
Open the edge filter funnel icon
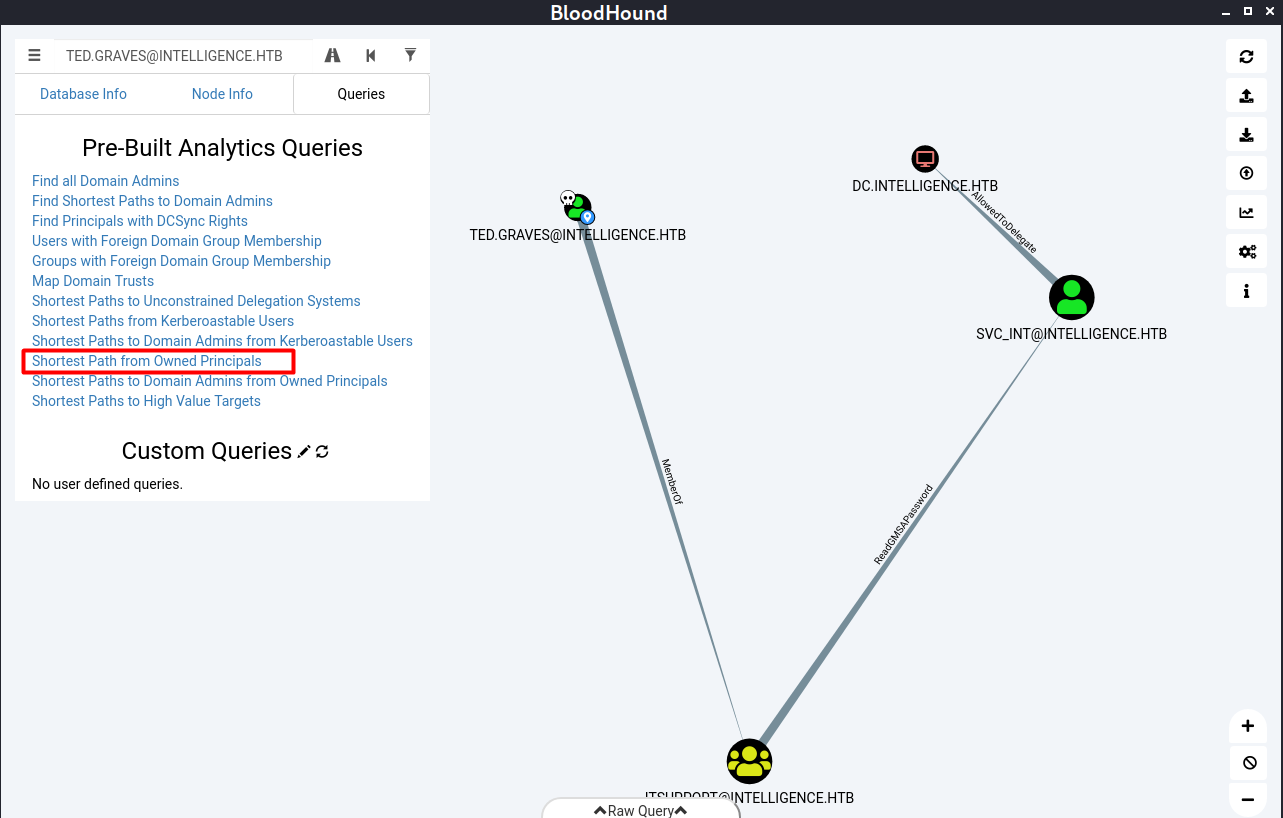pyautogui.click(x=410, y=56)
